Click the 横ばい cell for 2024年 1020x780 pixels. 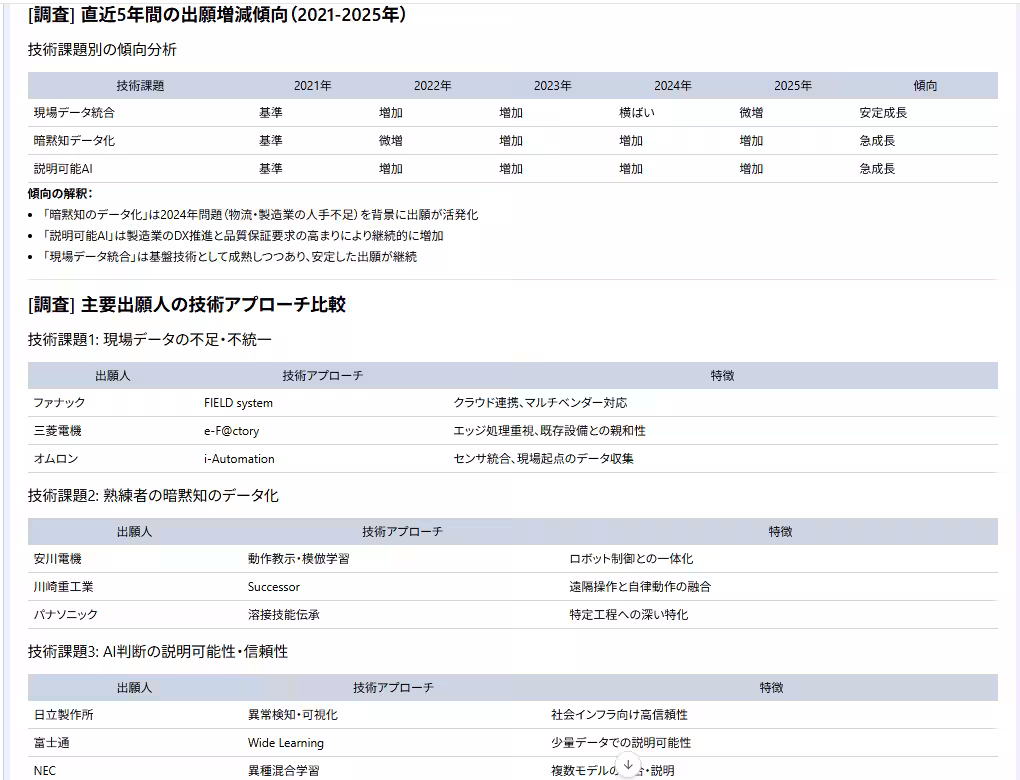coord(637,113)
